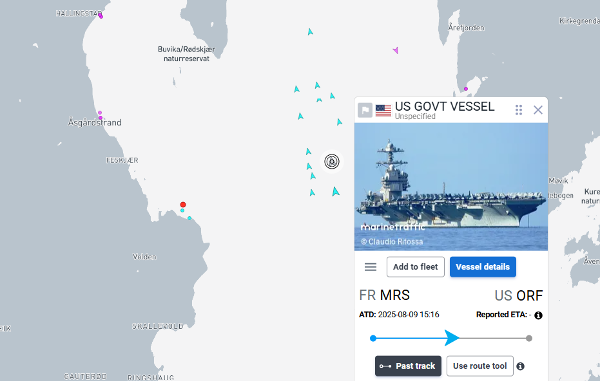The image size is (600, 381).
Task: Show the vessel's Past track
Action: (408, 366)
